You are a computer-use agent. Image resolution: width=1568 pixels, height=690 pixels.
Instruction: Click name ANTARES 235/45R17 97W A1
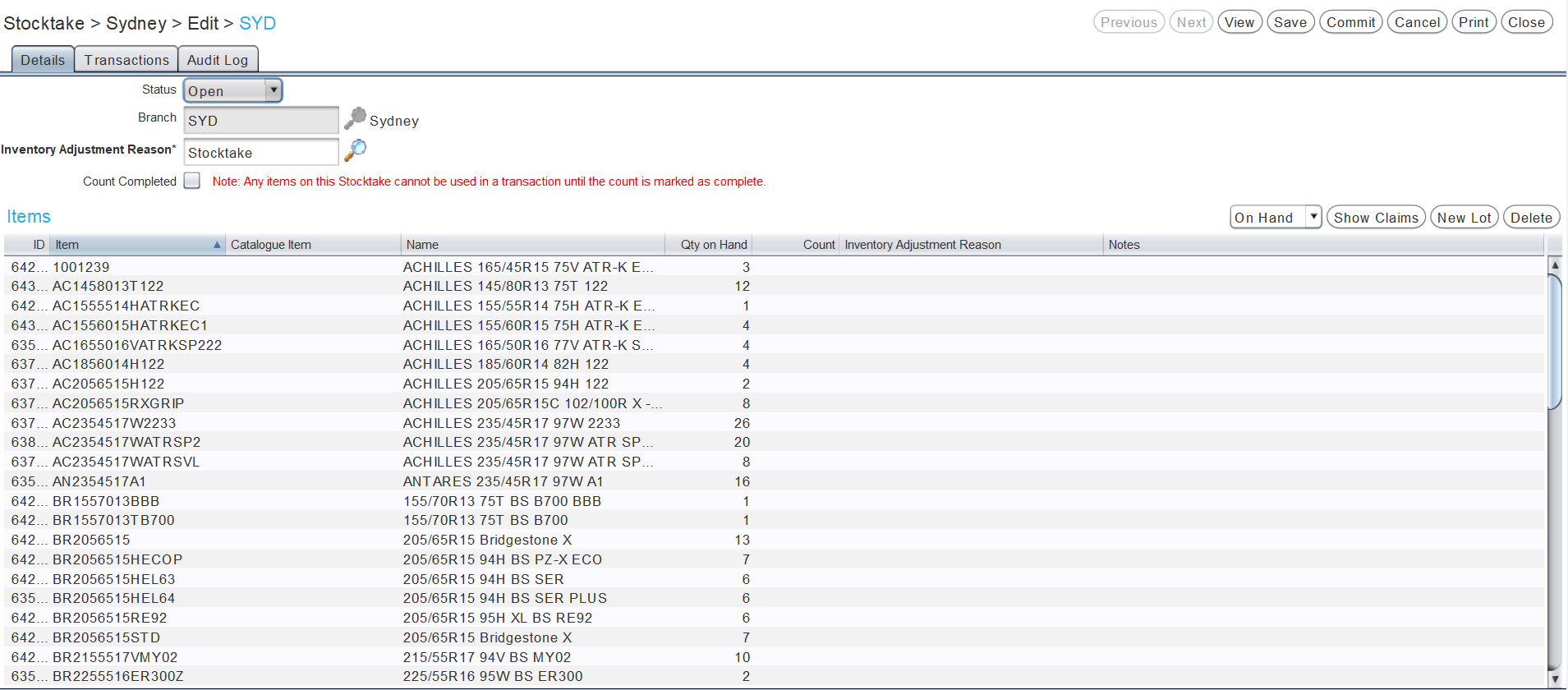click(503, 481)
